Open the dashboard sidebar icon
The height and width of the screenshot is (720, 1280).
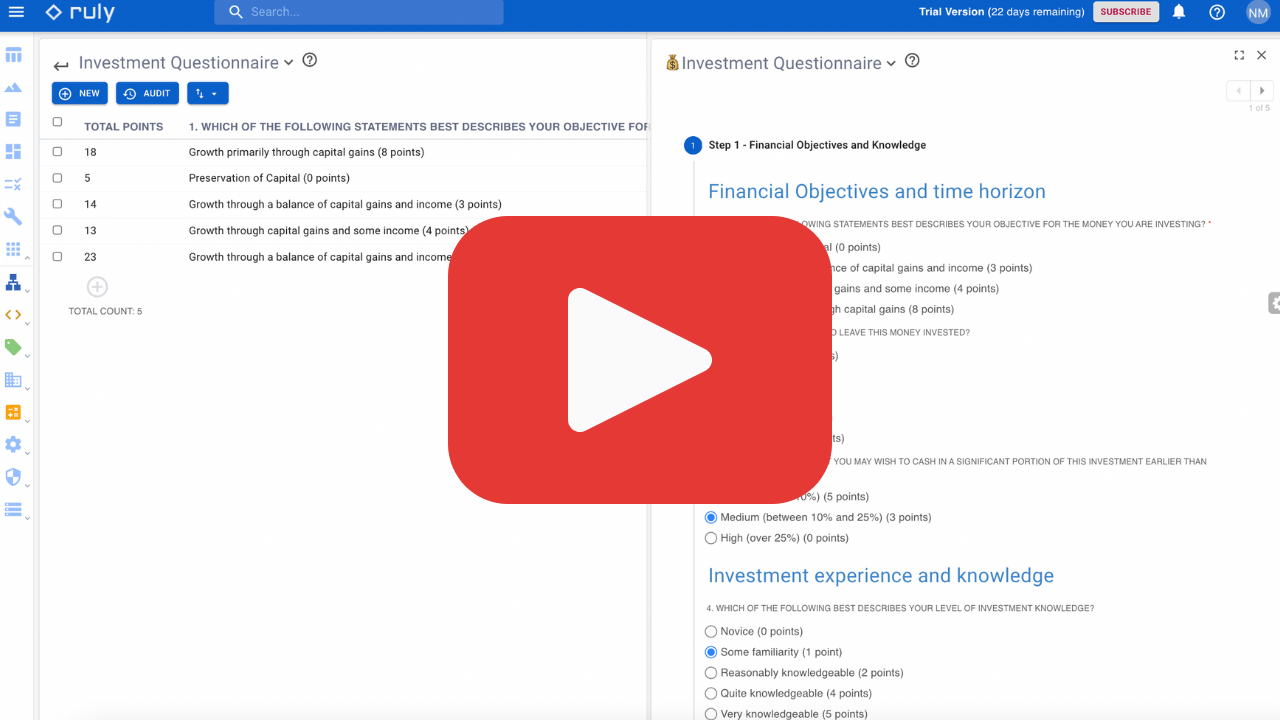(x=13, y=151)
